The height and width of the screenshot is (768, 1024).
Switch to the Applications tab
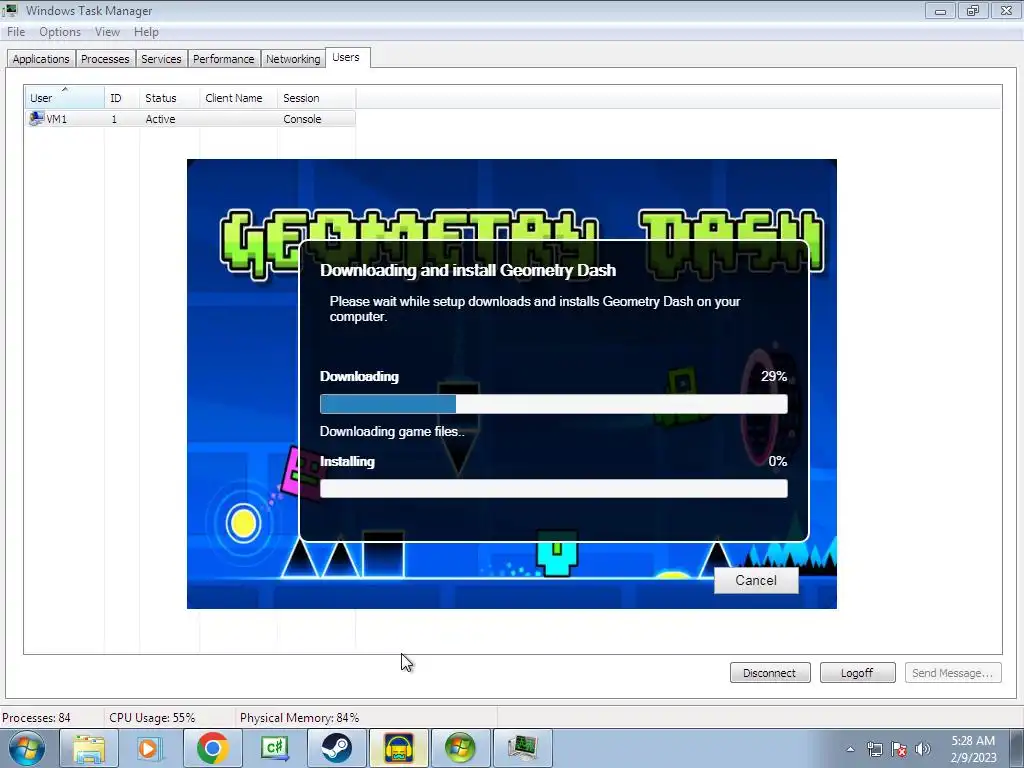click(41, 59)
